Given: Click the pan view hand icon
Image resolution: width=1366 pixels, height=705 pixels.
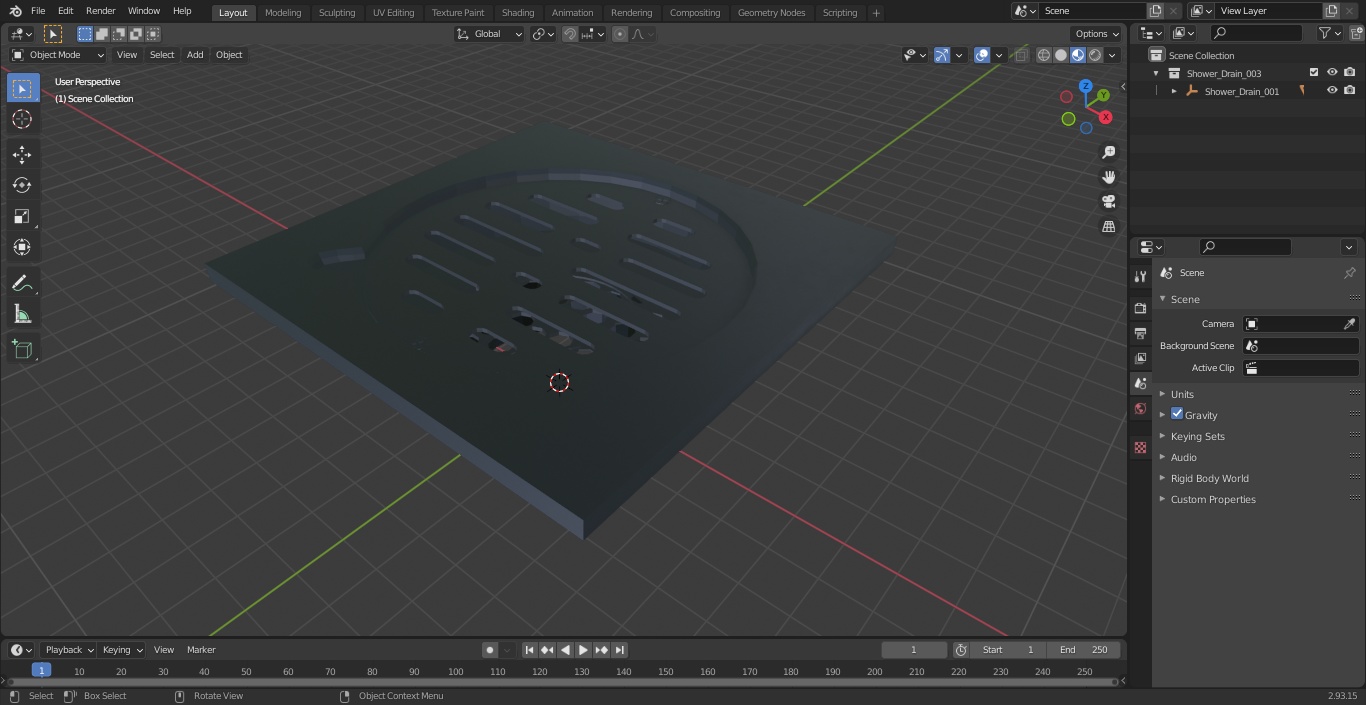Looking at the screenshot, I should pyautogui.click(x=1108, y=177).
